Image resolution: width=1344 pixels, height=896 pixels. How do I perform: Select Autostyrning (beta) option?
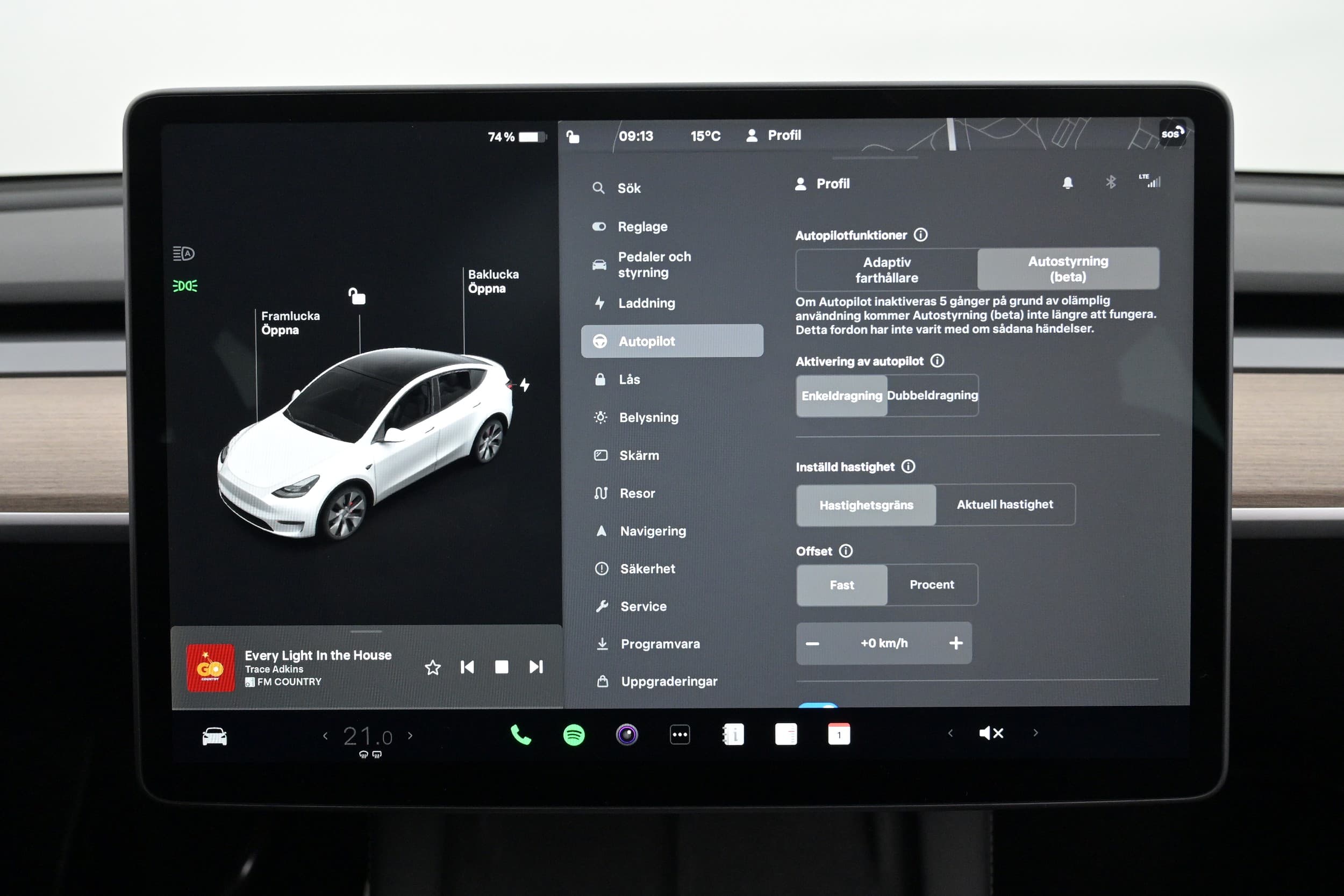point(1068,269)
